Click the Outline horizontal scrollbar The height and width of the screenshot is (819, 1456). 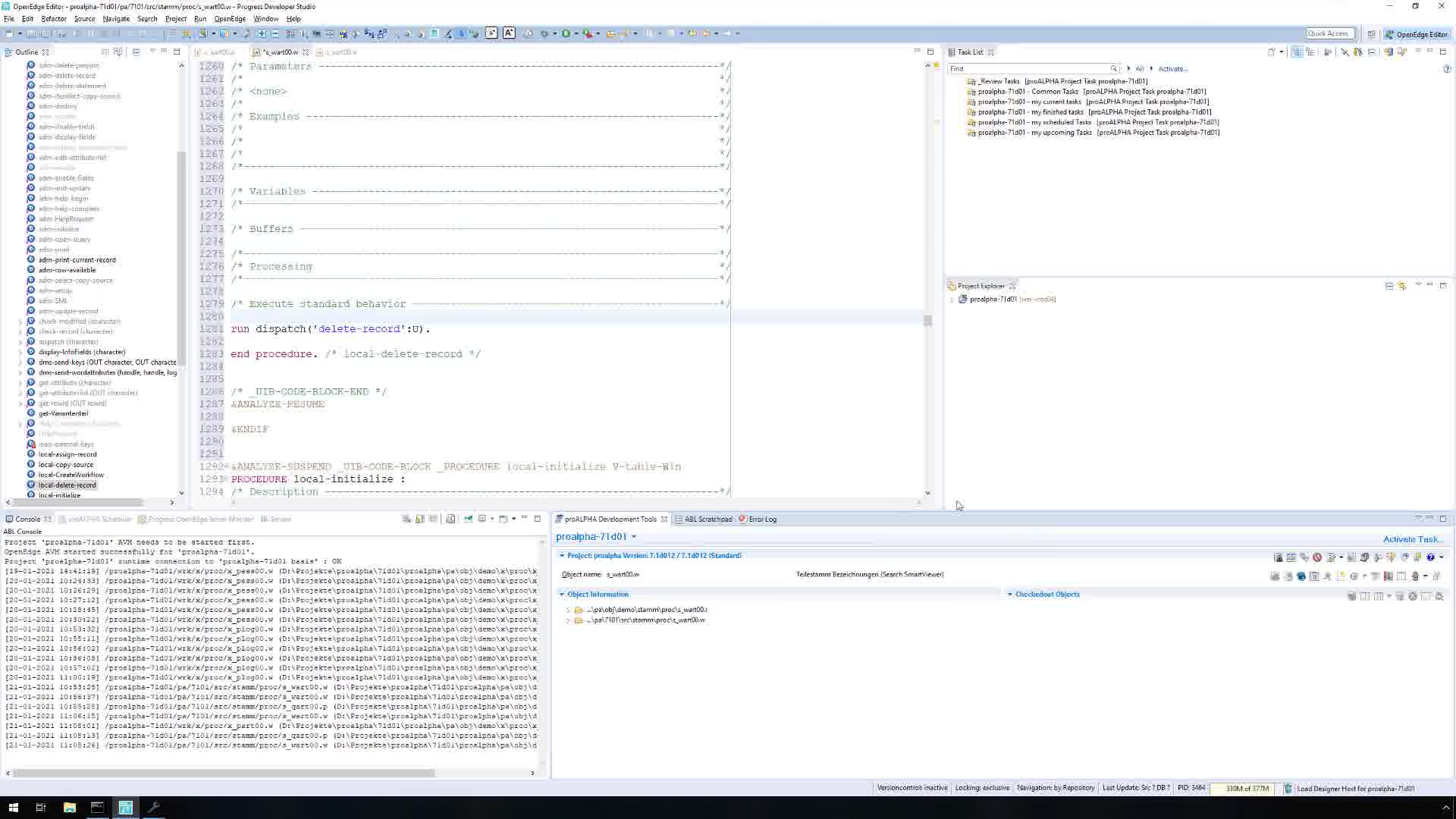[77, 502]
